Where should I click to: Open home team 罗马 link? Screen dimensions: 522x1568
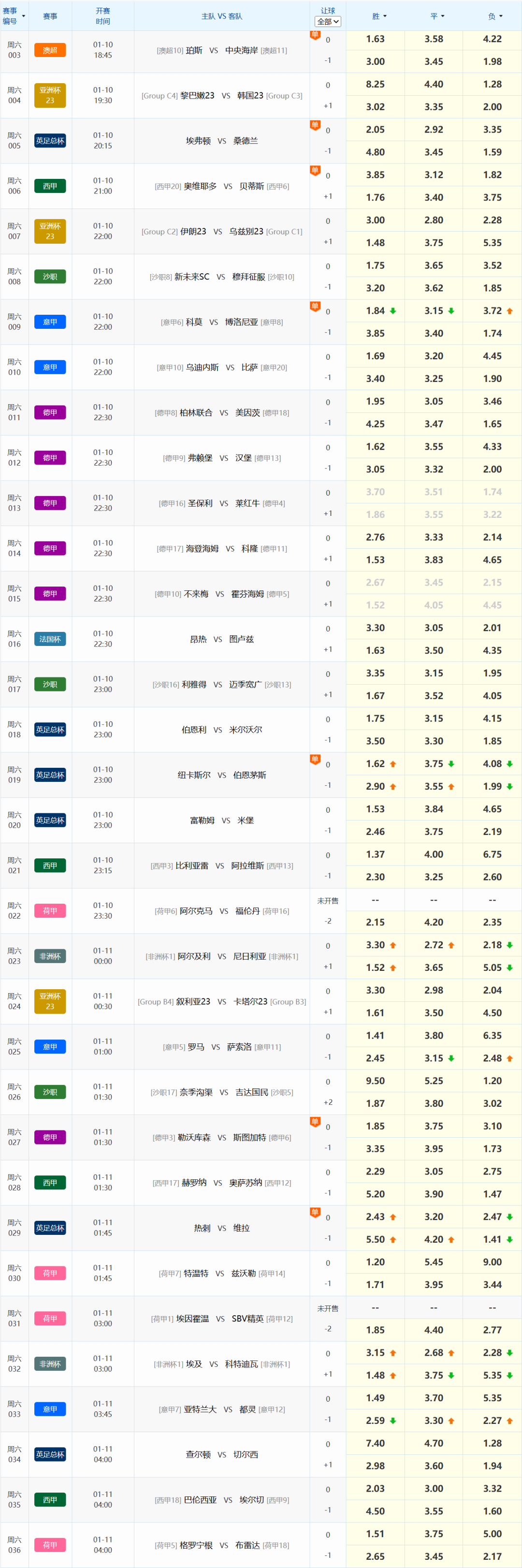pos(196,1047)
